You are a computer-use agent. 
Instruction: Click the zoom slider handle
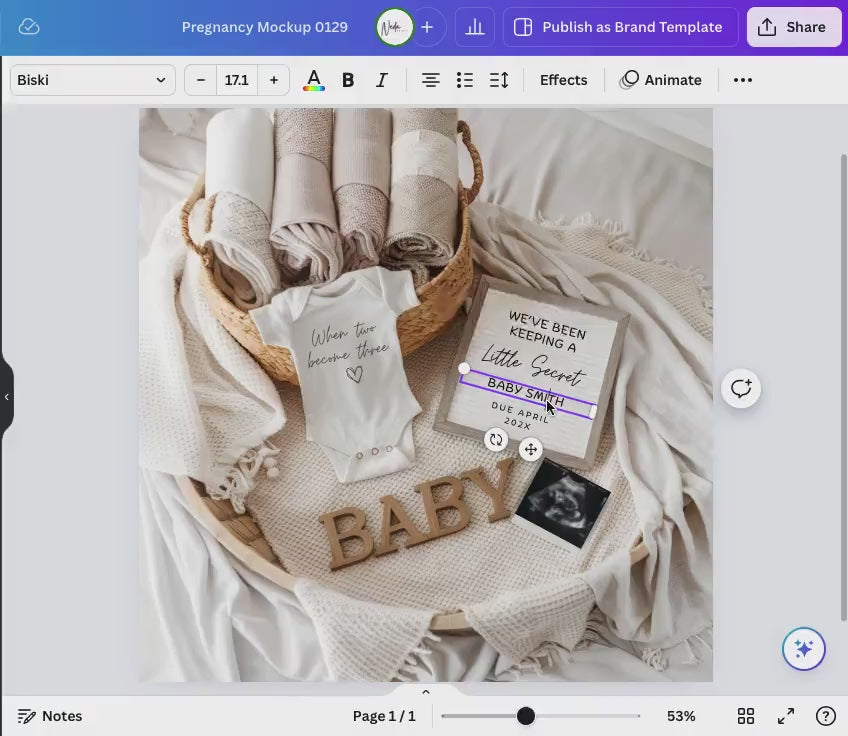pyautogui.click(x=525, y=716)
